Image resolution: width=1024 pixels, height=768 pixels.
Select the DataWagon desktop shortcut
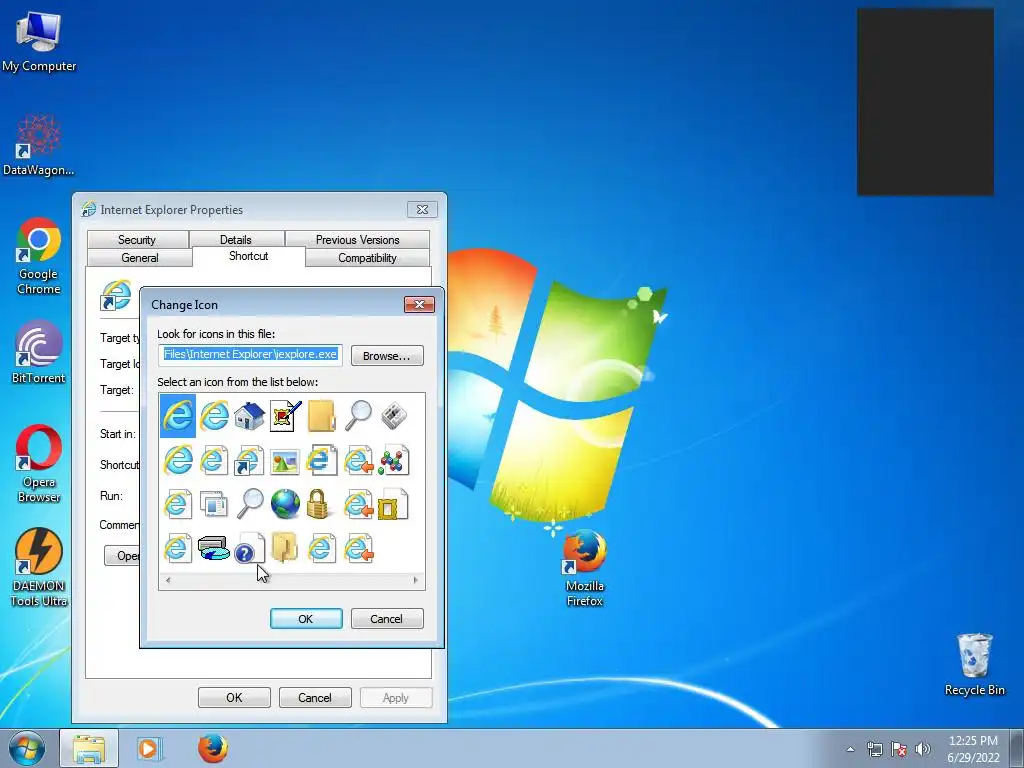39,146
